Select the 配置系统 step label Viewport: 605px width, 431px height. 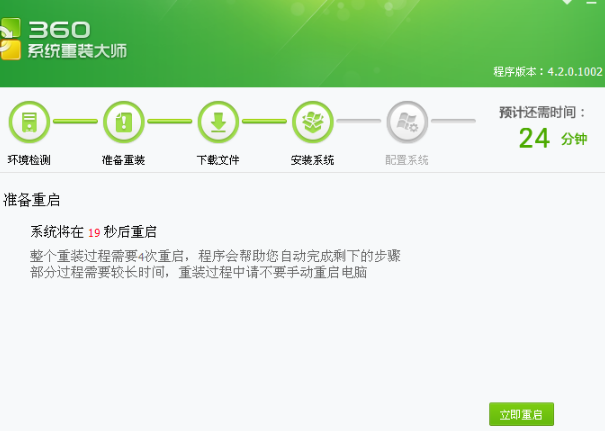[407, 160]
